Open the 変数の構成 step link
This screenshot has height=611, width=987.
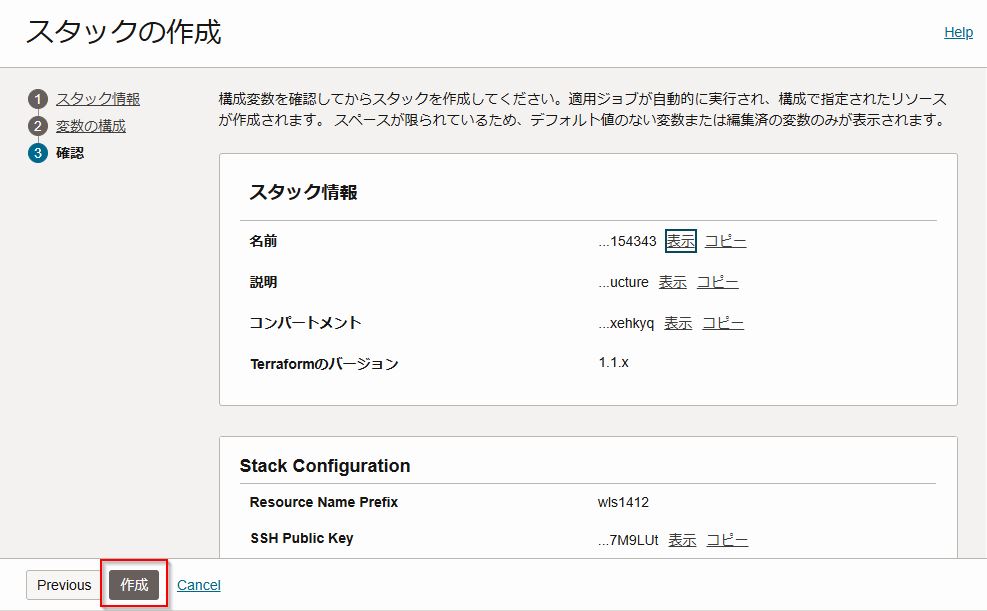(x=91, y=126)
